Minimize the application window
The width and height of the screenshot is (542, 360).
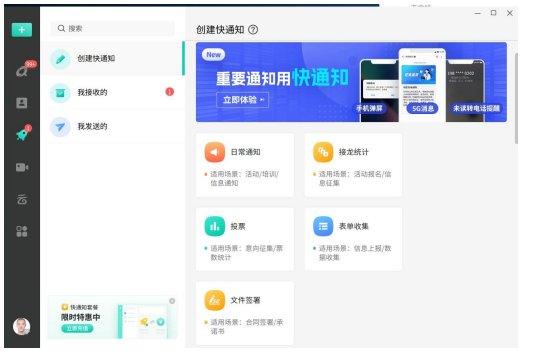click(478, 13)
